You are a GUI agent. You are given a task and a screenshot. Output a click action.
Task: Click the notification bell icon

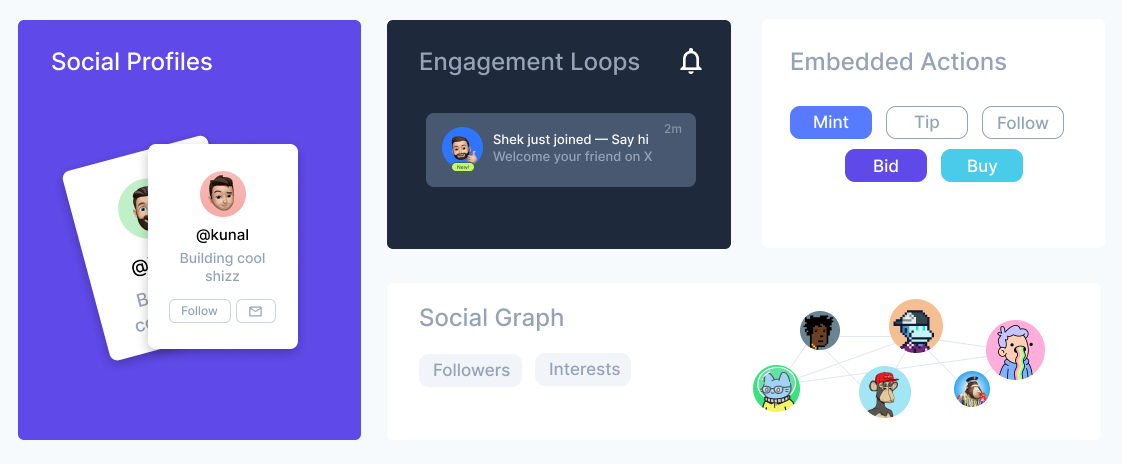coord(691,62)
